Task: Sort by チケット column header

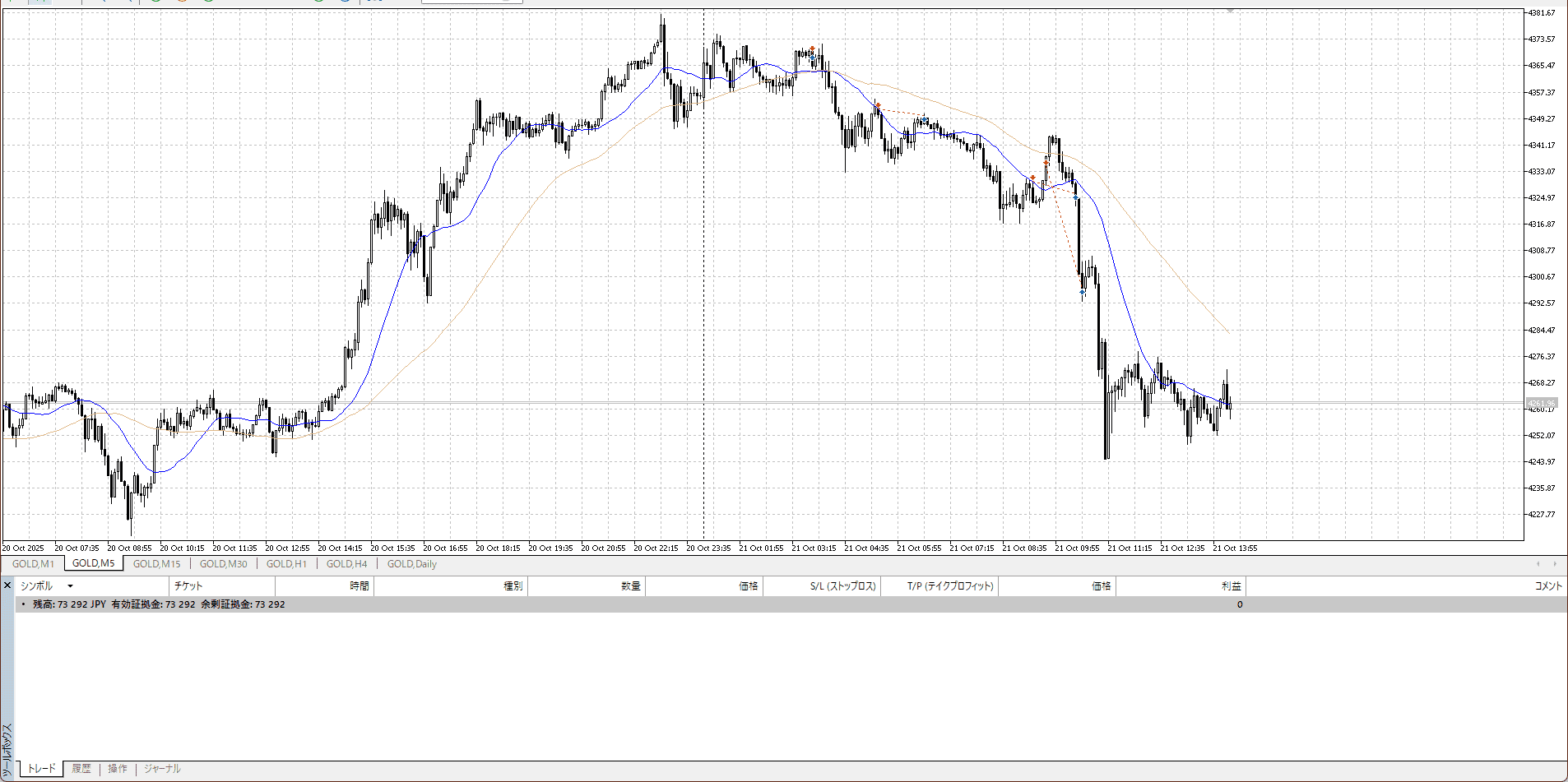Action: point(188,586)
